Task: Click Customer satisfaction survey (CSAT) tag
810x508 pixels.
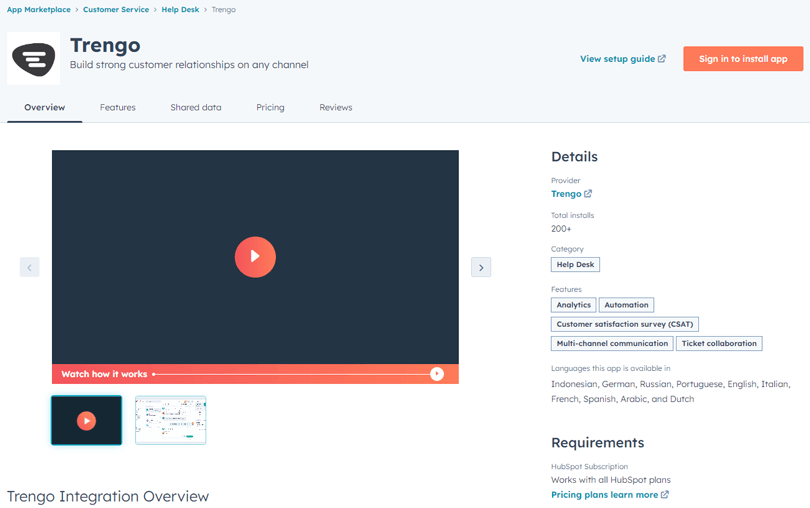Action: click(625, 324)
